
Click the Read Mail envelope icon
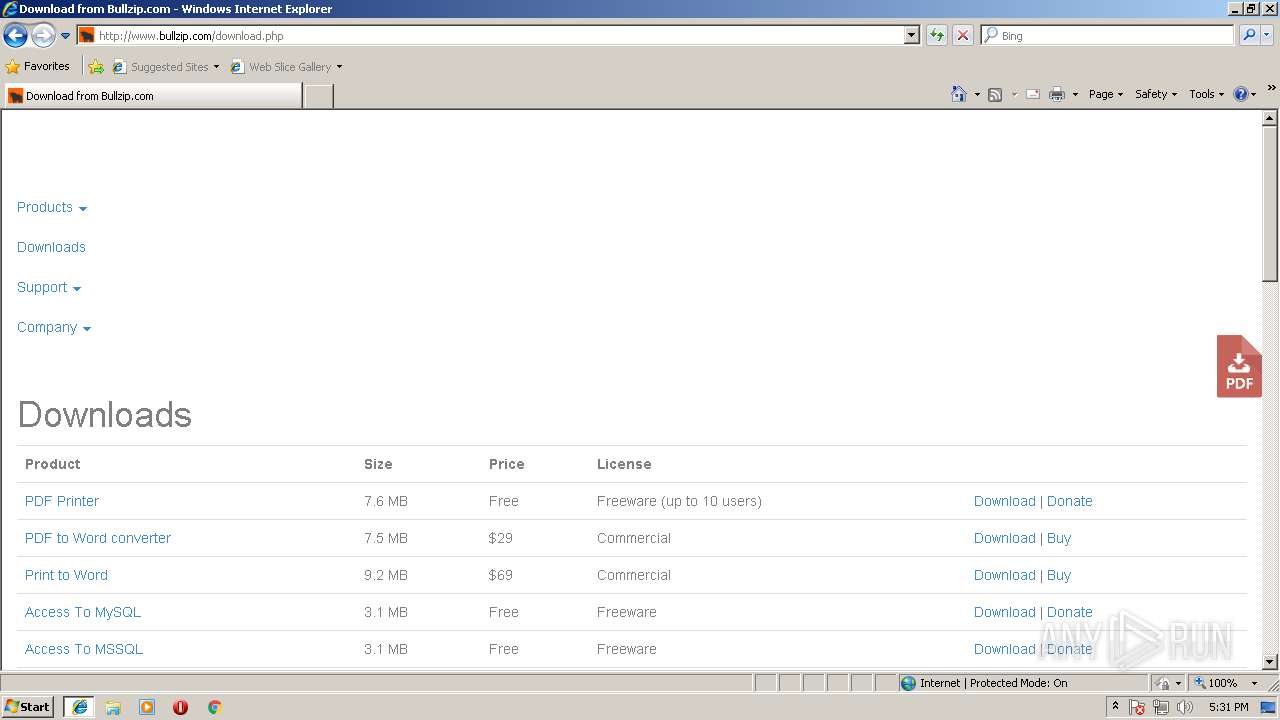pyautogui.click(x=1033, y=94)
